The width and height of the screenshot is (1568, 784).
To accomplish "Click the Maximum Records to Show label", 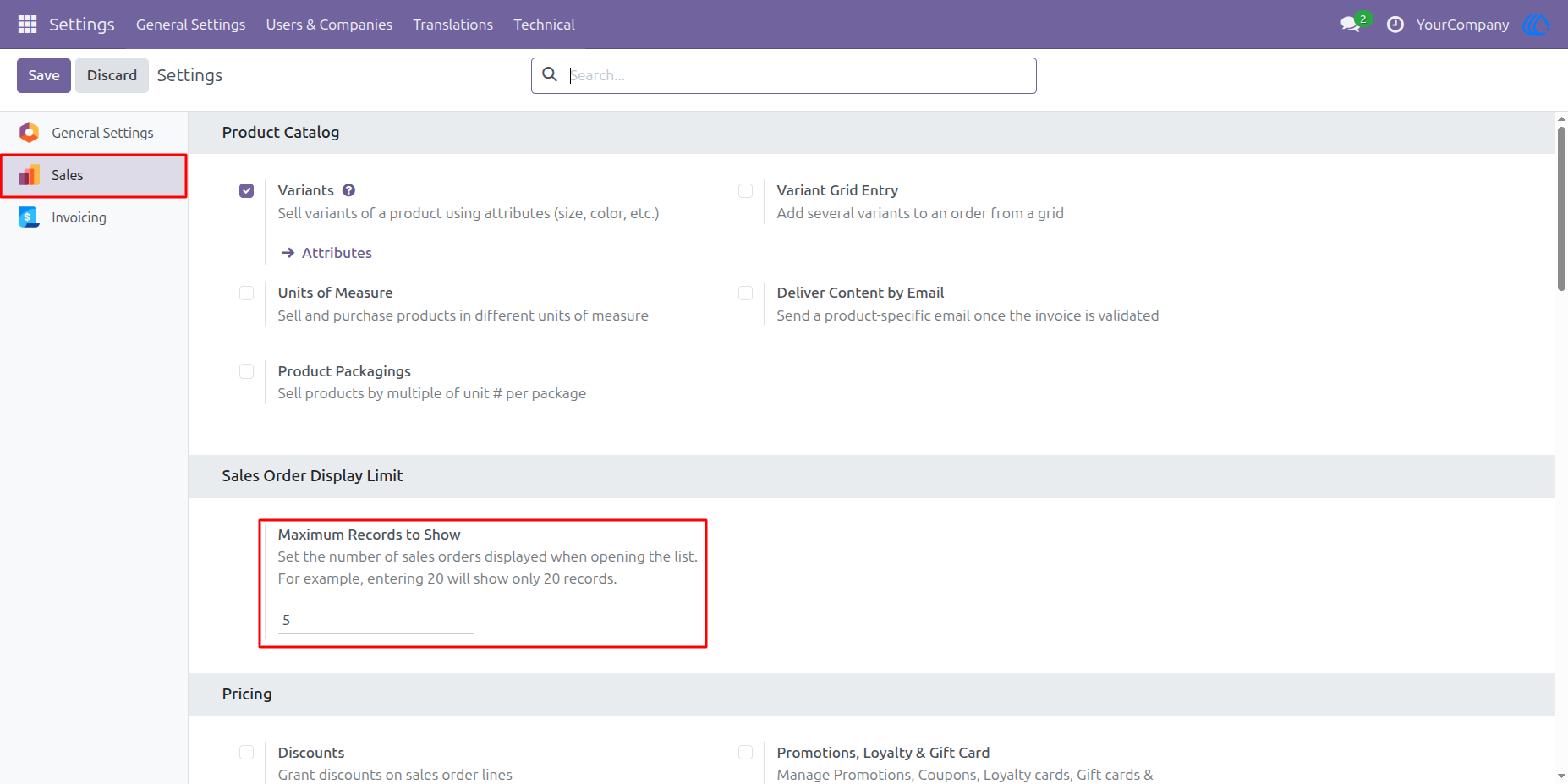I will [x=369, y=535].
